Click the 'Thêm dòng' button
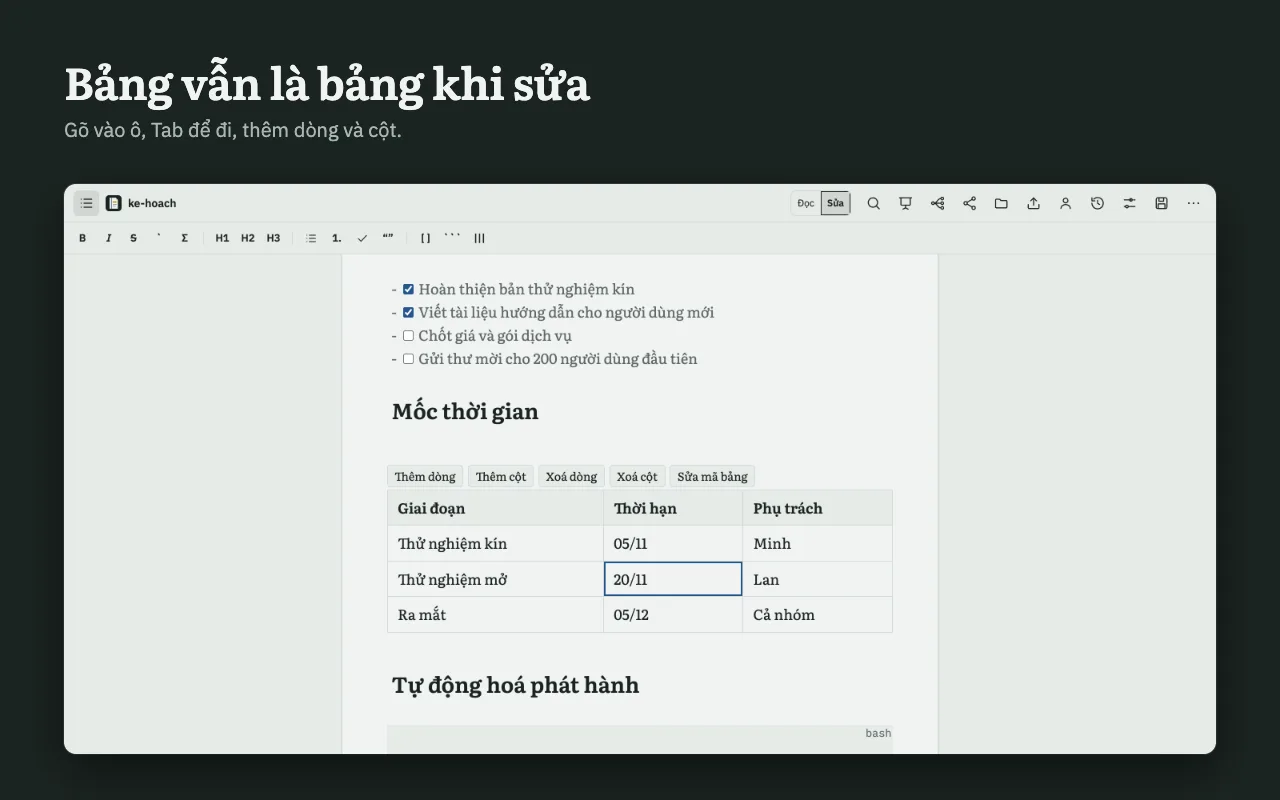 425,476
